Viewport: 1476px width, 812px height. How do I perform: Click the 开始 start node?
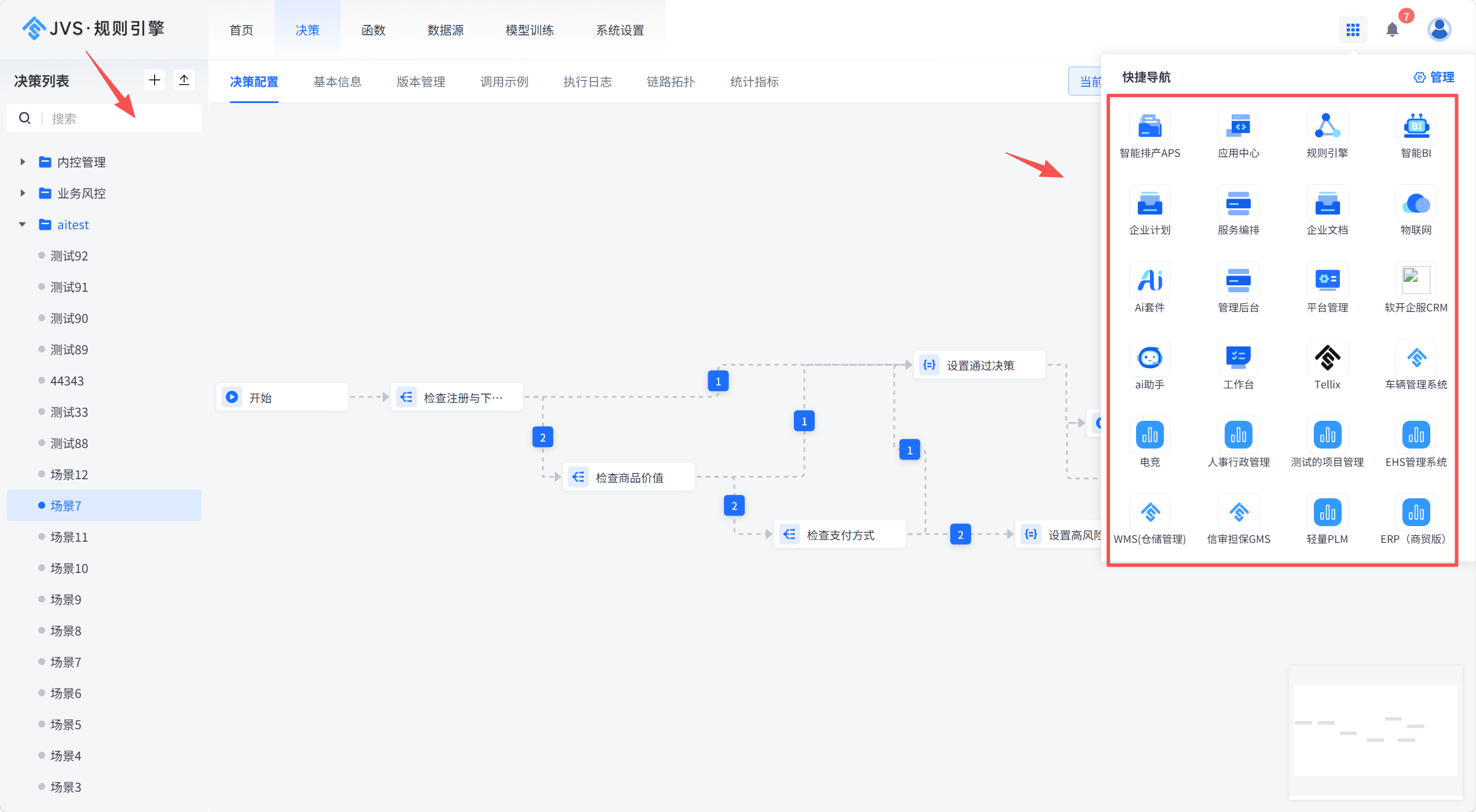(x=282, y=397)
